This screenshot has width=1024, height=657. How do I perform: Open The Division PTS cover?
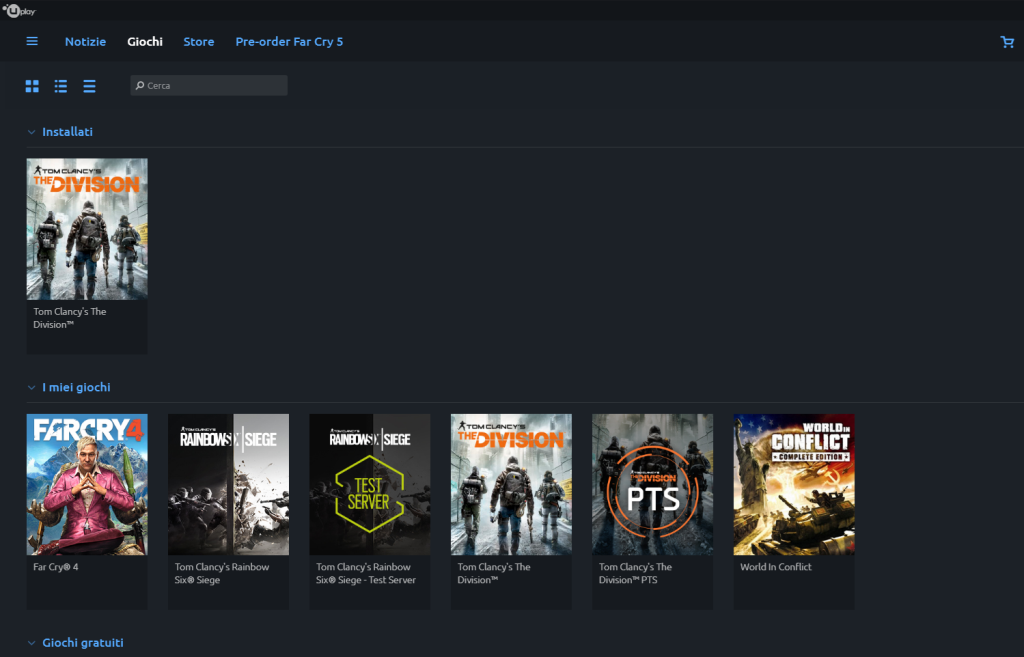652,485
